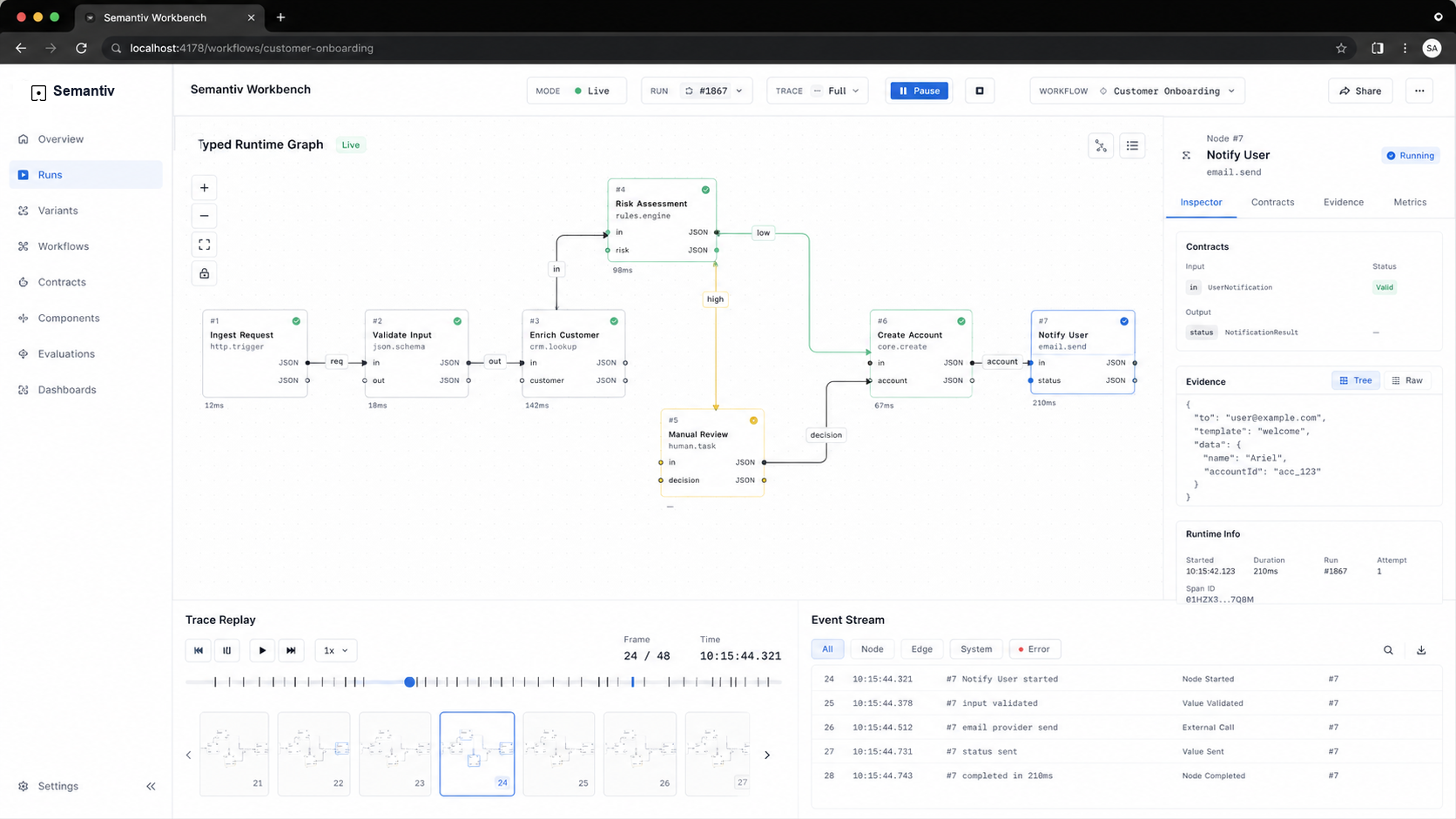Click node icon beside Notify User
Screen dimensions: 1456x819
[x=1186, y=155]
